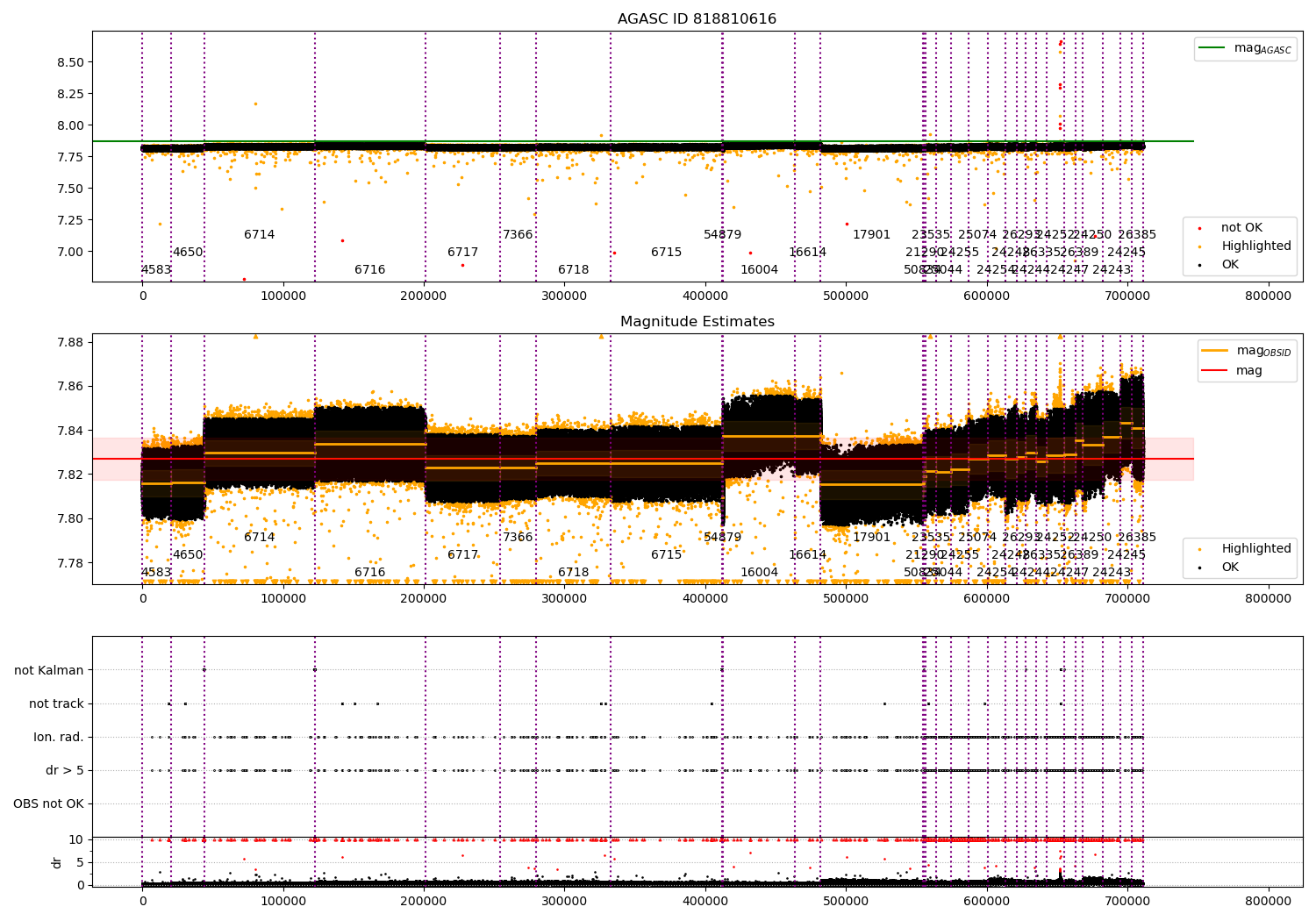Click obsid label 6718 in Magnitude Estimates plot
The width and height of the screenshot is (1316, 921).
[574, 573]
